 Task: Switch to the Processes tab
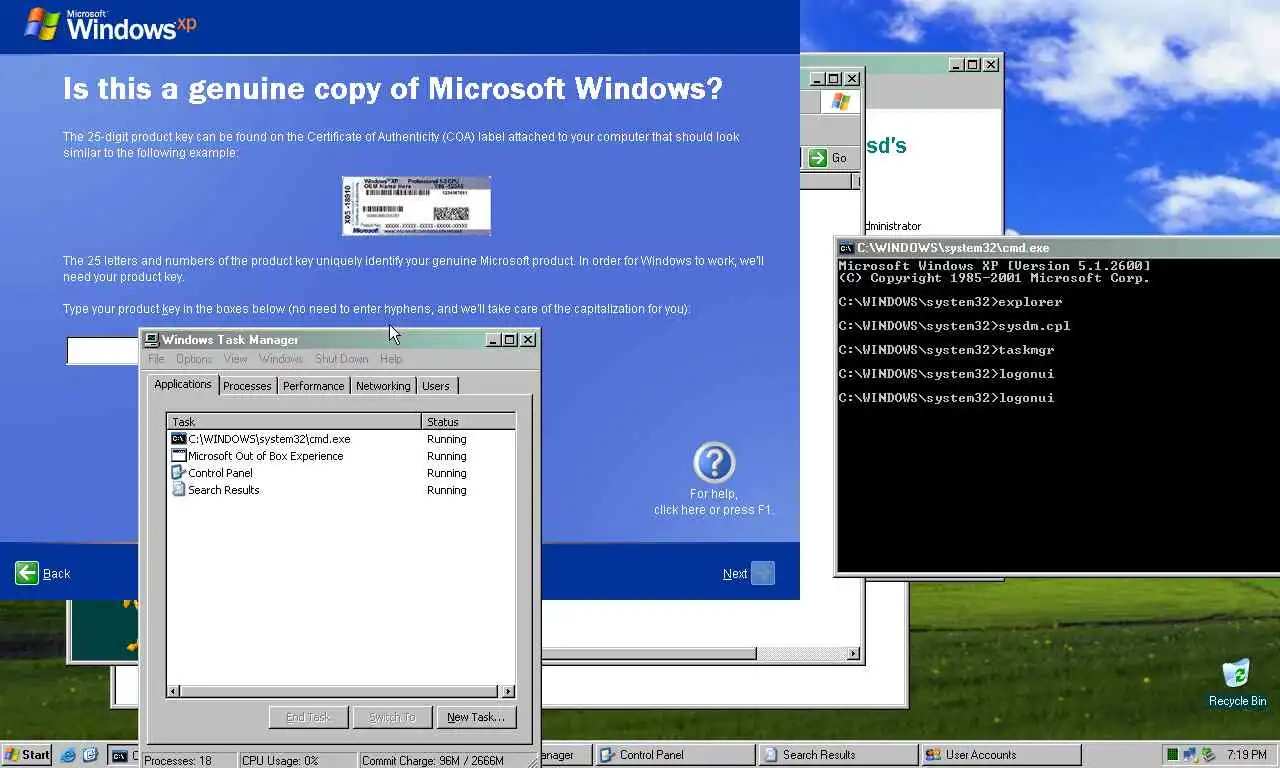247,386
